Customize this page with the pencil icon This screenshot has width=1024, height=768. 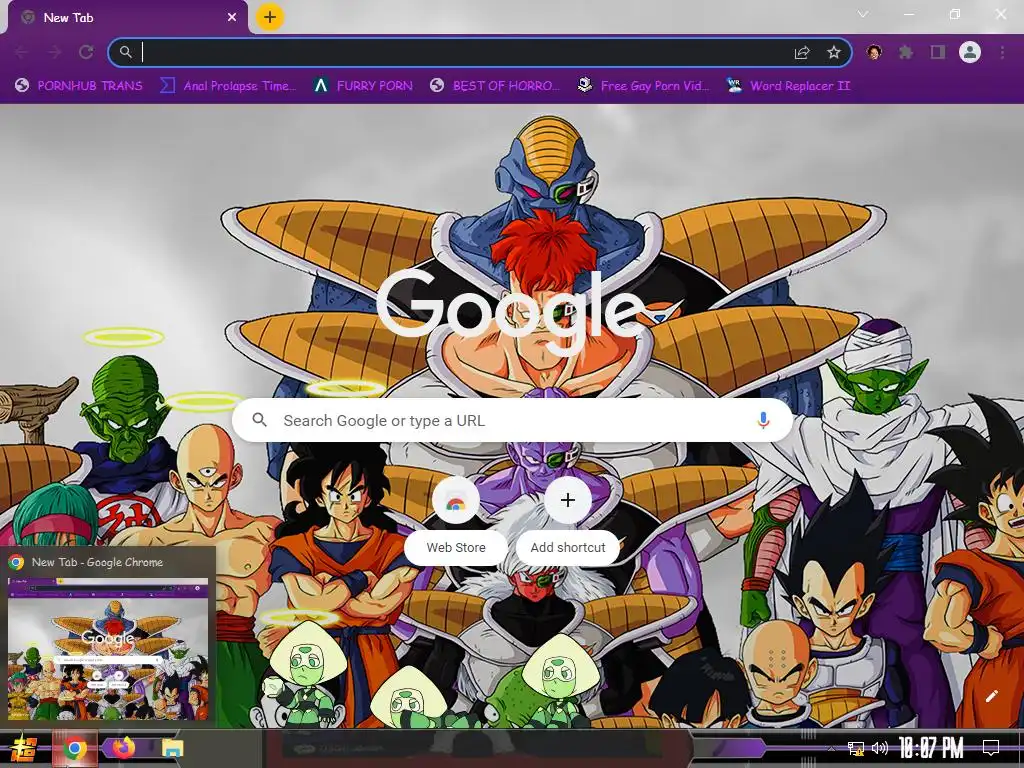point(991,696)
